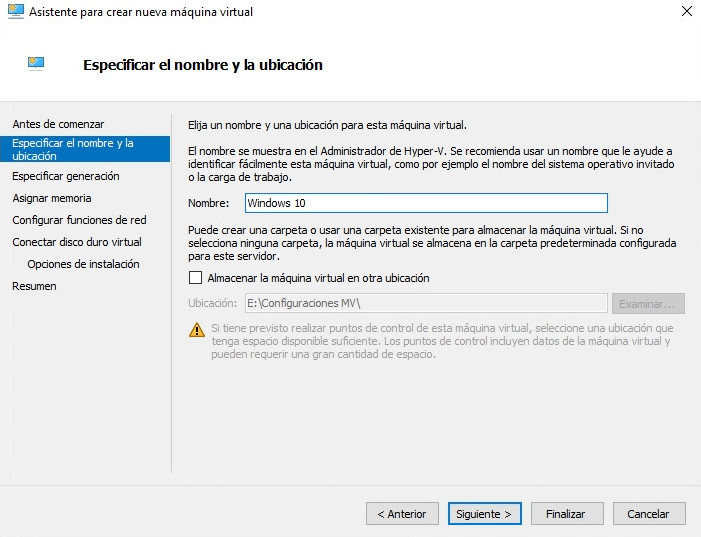Viewport: 701px width, 537px height.
Task: Cancel the wizard with Cancelar
Action: pos(648,514)
